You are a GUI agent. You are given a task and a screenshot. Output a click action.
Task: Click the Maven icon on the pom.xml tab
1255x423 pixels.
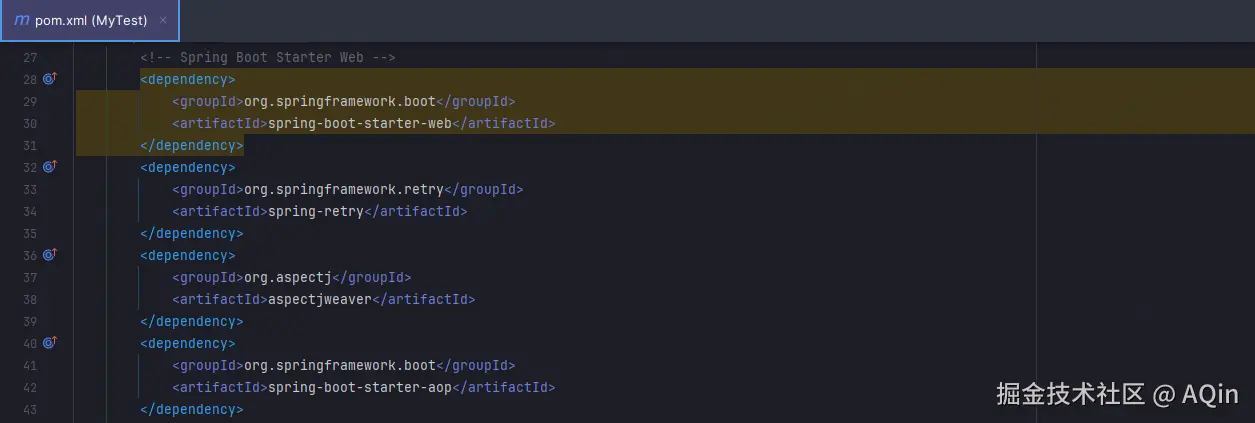point(21,20)
